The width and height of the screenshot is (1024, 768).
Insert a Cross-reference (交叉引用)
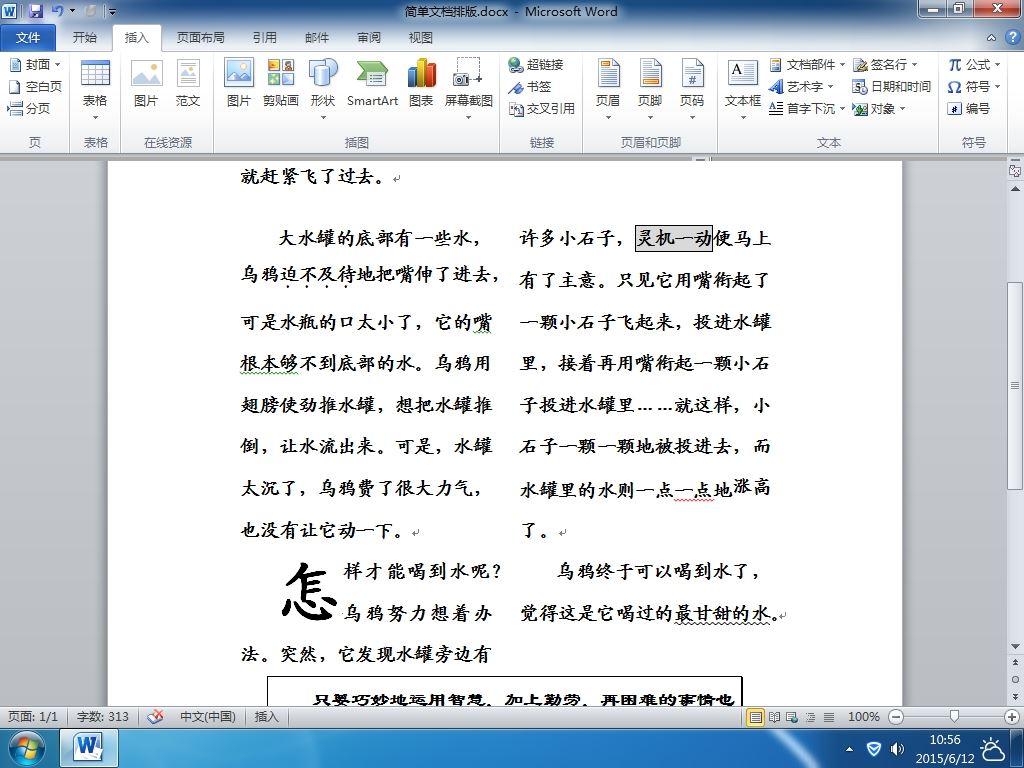point(541,108)
